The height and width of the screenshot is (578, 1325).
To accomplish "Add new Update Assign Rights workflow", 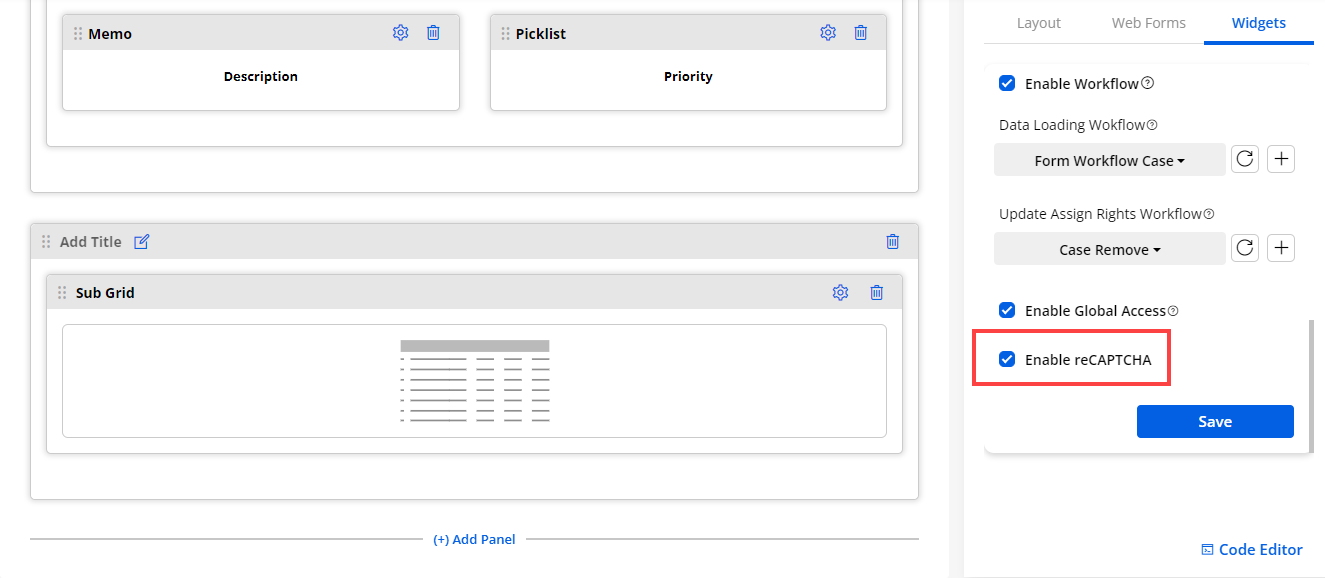I will click(x=1281, y=249).
